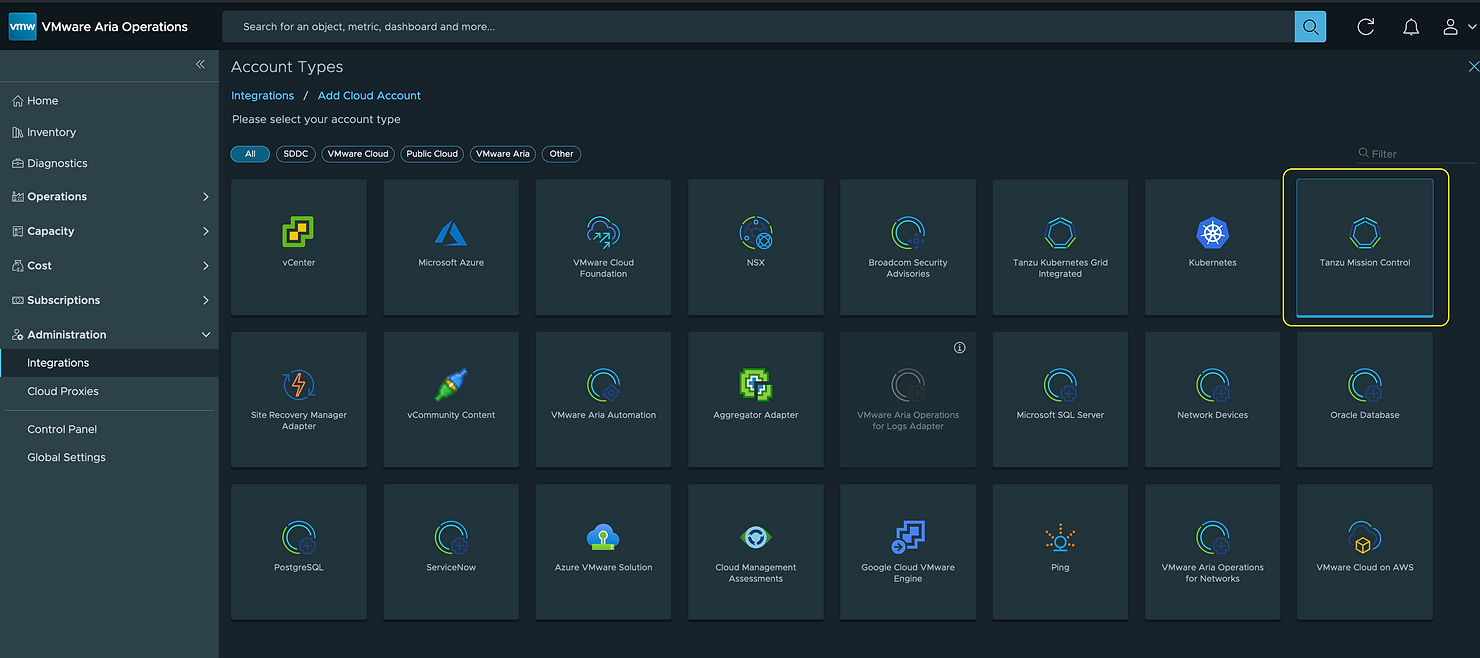Filter account types by SDDC

(x=296, y=154)
